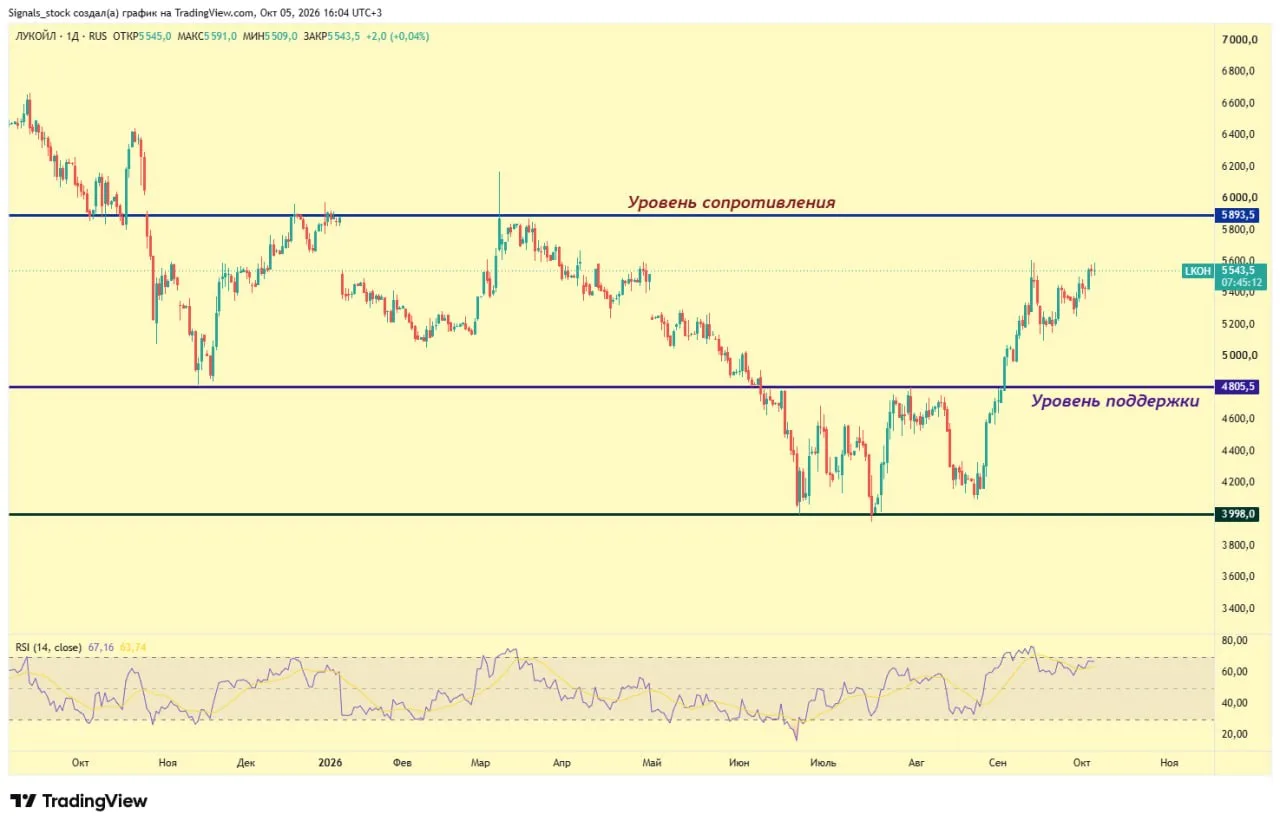Click the 'ЛУКОЙЛ · 1Д · RUS' symbol title
The height and width of the screenshot is (827, 1280).
point(61,36)
